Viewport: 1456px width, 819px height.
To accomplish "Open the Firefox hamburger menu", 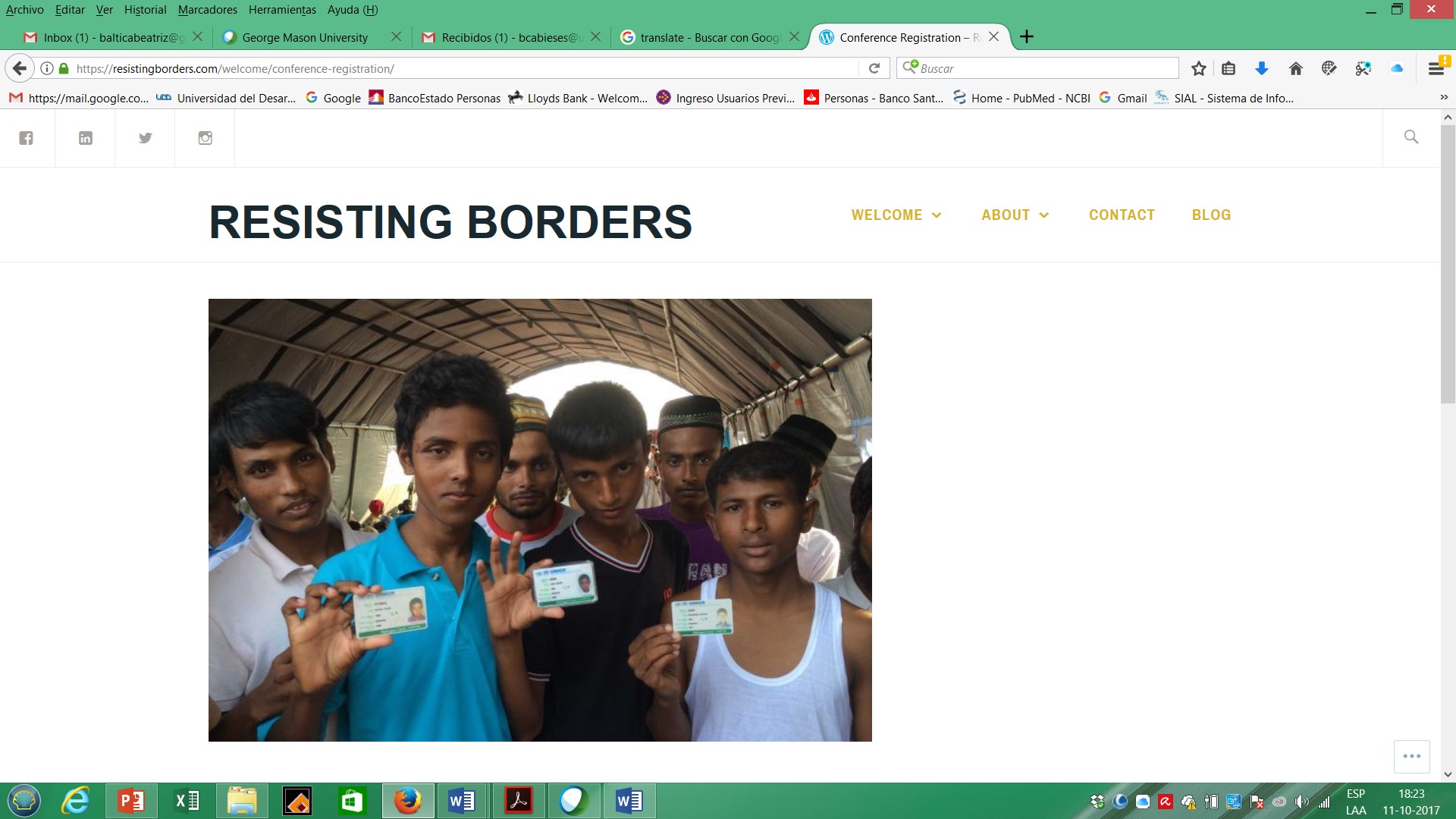I will pyautogui.click(x=1436, y=69).
